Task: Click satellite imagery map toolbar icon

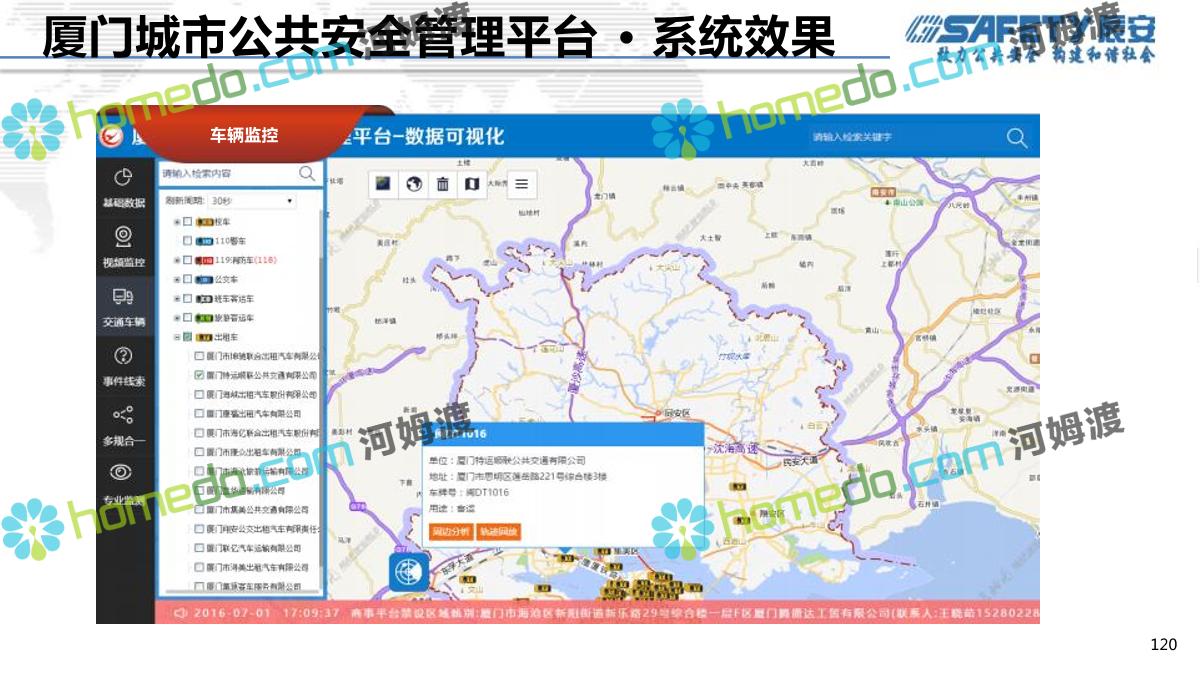Action: pos(381,184)
